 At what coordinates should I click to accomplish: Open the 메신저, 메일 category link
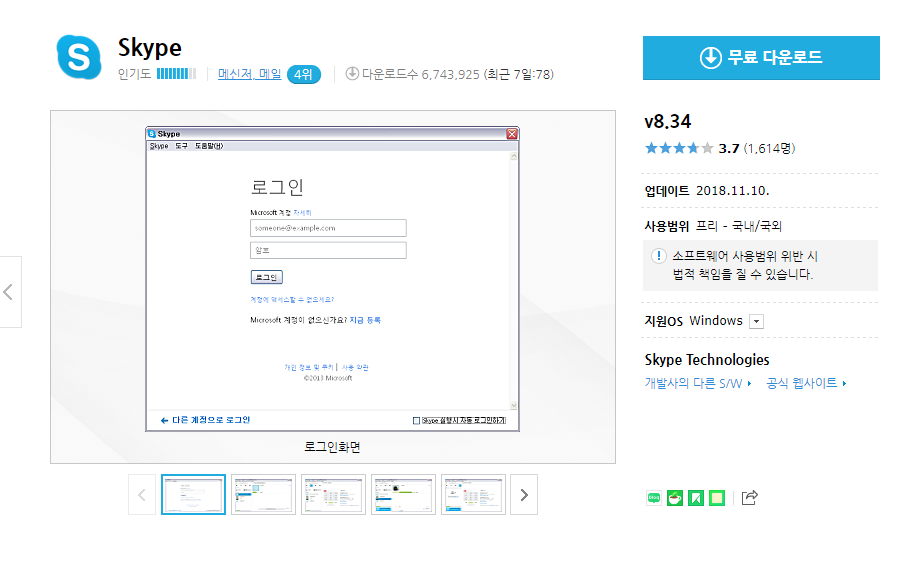pyautogui.click(x=250, y=74)
